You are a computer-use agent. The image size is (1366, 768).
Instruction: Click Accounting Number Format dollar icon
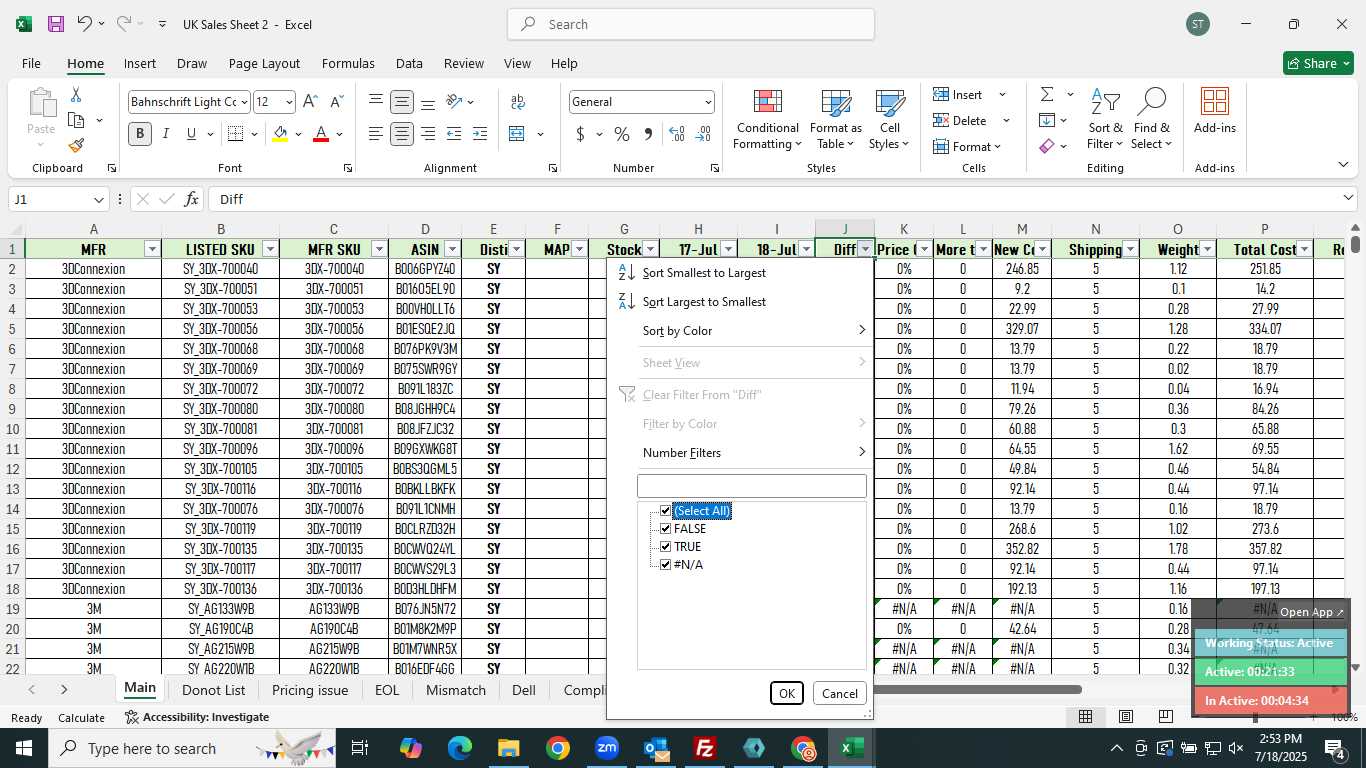pyautogui.click(x=580, y=134)
